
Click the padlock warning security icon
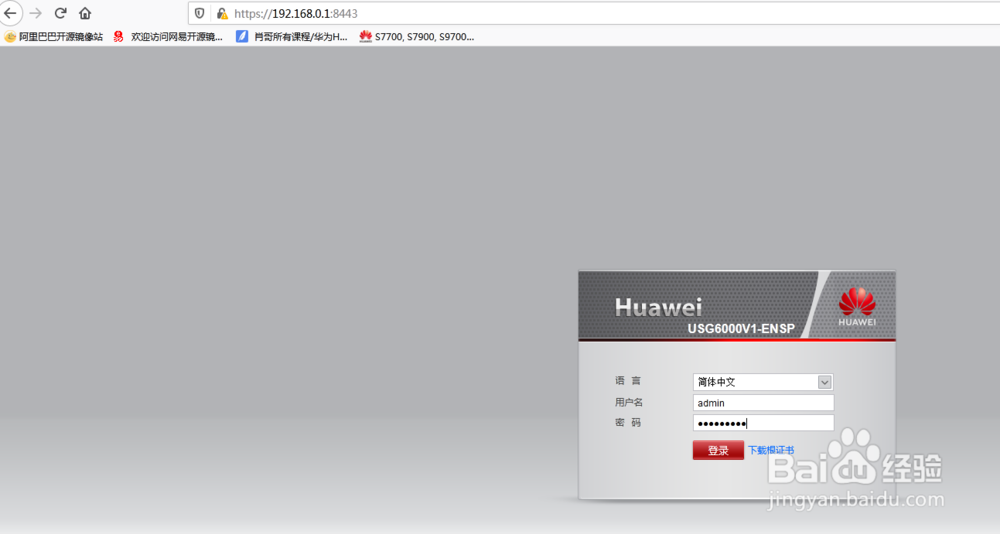click(222, 13)
